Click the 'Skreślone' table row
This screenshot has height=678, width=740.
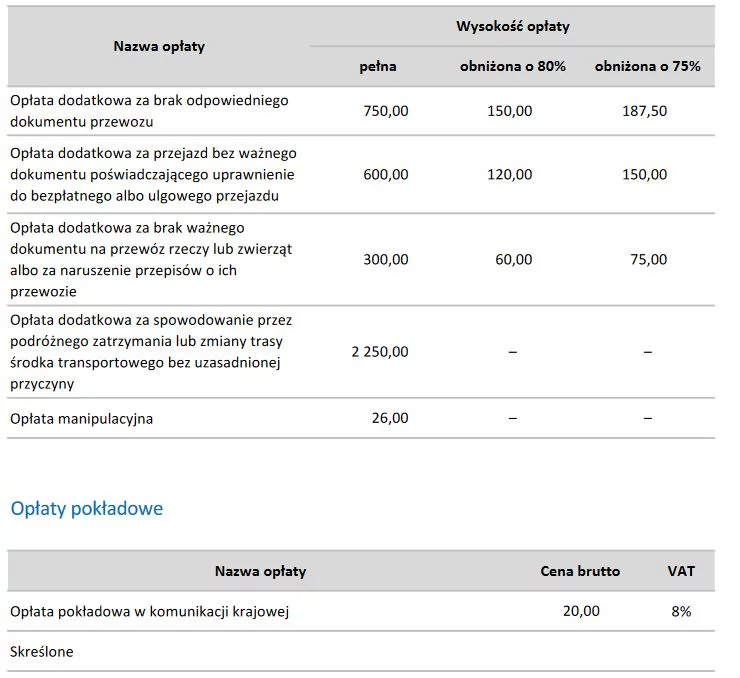(361, 652)
